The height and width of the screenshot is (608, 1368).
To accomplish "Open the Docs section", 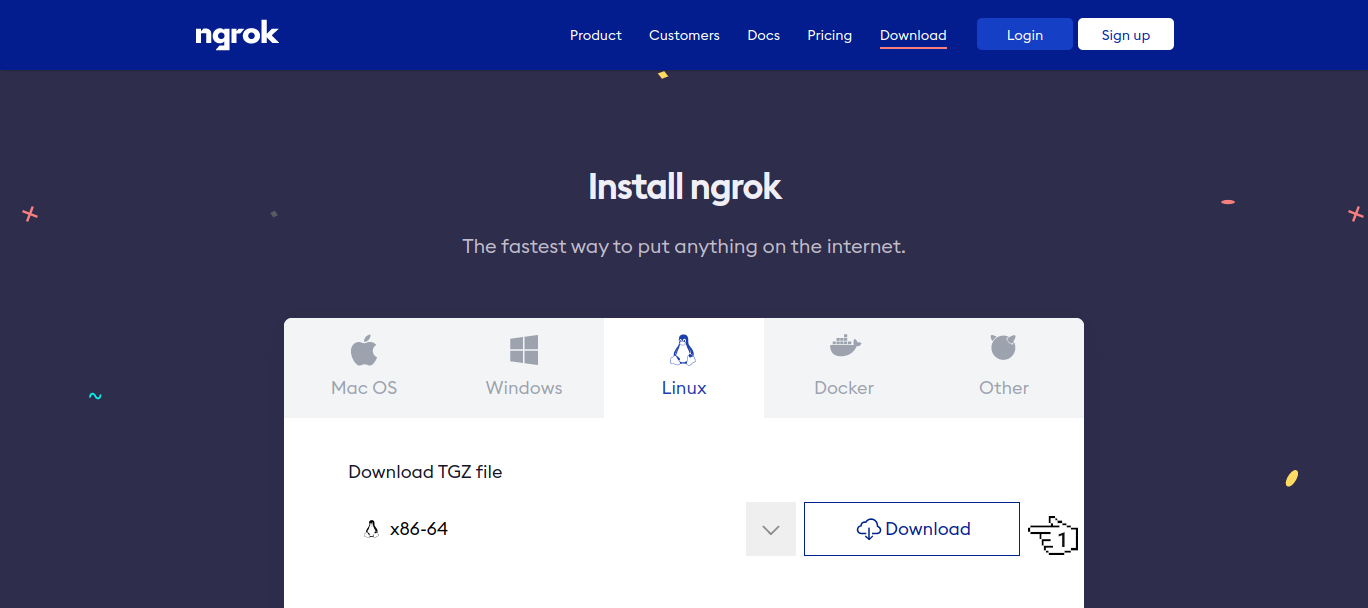I will [x=763, y=35].
